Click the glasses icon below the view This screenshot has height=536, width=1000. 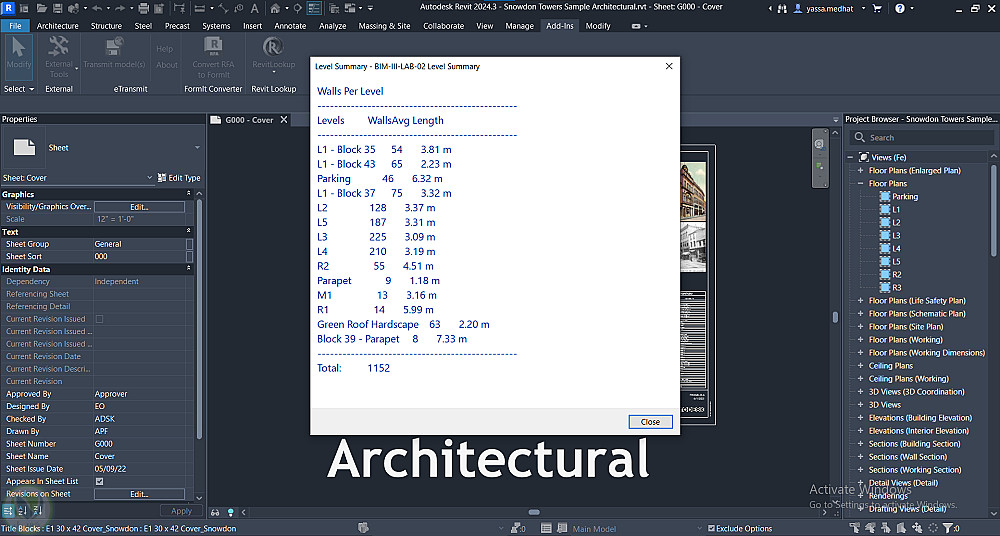pos(216,512)
